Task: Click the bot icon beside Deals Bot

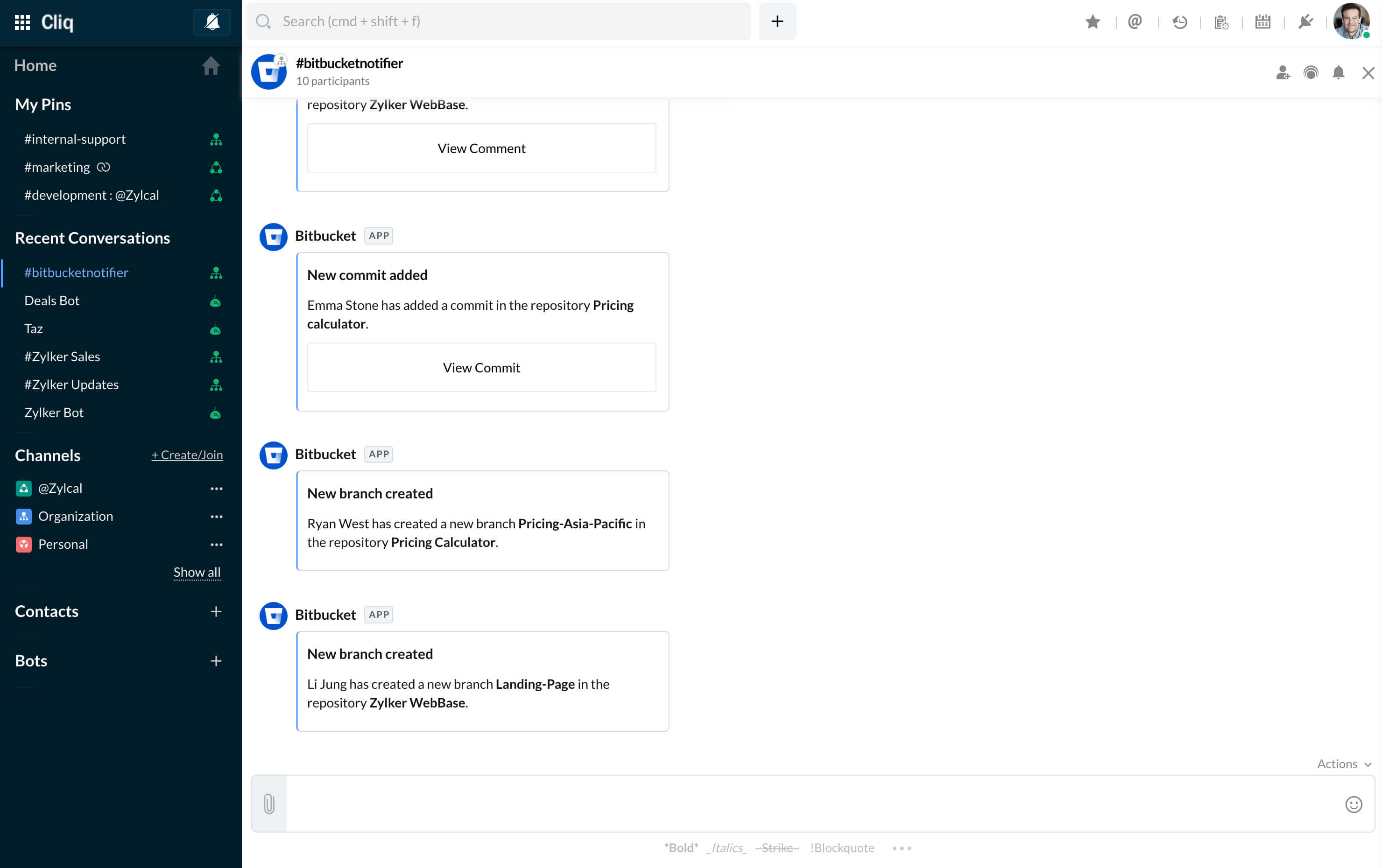Action: pyautogui.click(x=215, y=302)
